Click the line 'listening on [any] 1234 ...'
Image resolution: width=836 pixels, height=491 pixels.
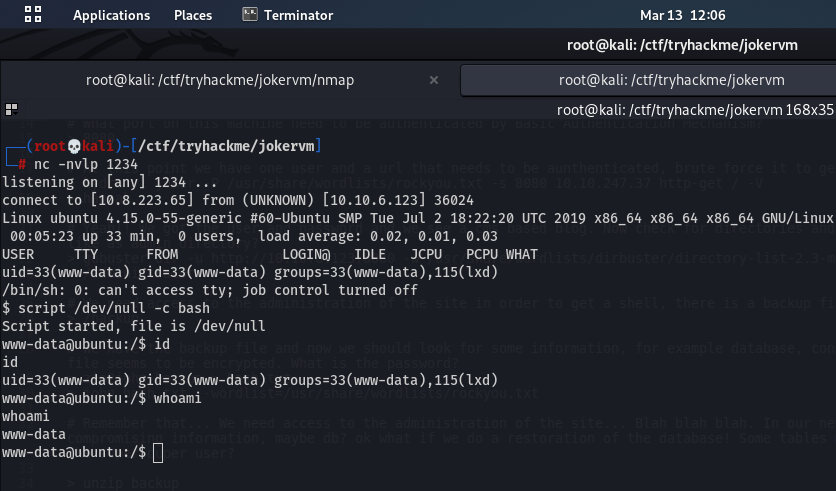point(110,182)
